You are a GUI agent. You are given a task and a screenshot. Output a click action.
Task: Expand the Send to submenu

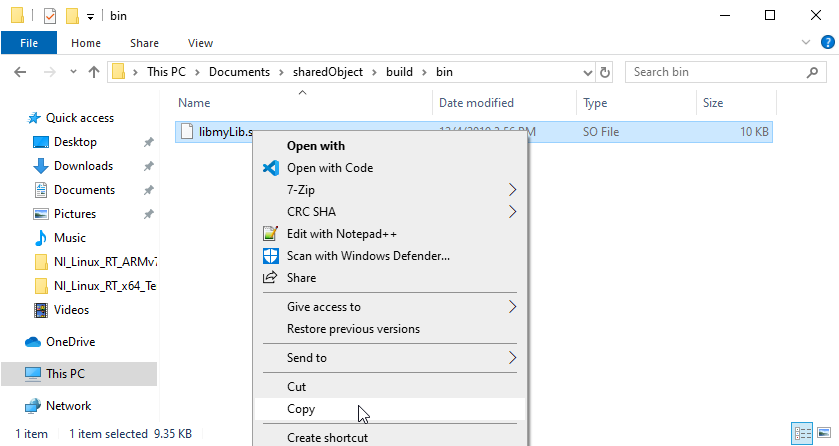click(513, 358)
